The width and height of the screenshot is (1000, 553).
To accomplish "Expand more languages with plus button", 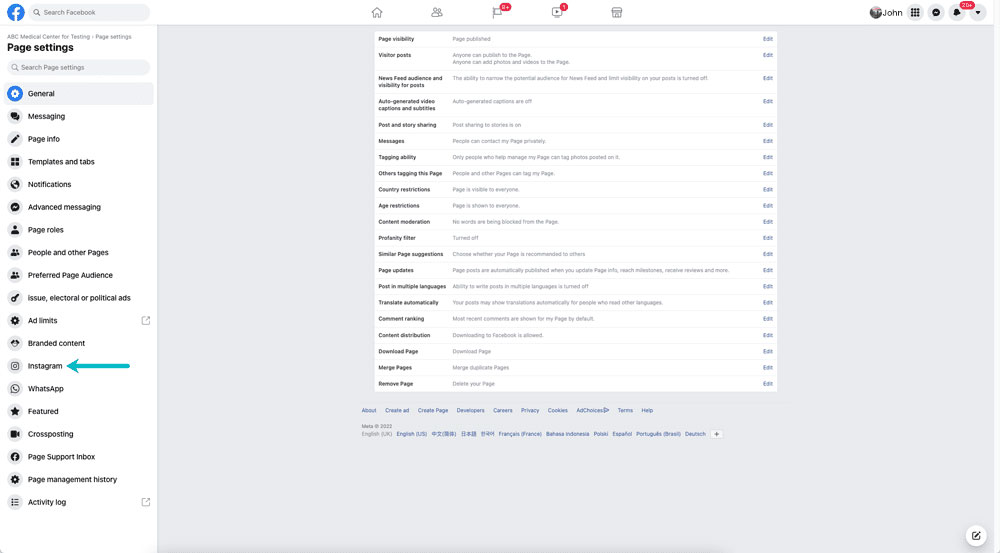I will [717, 434].
